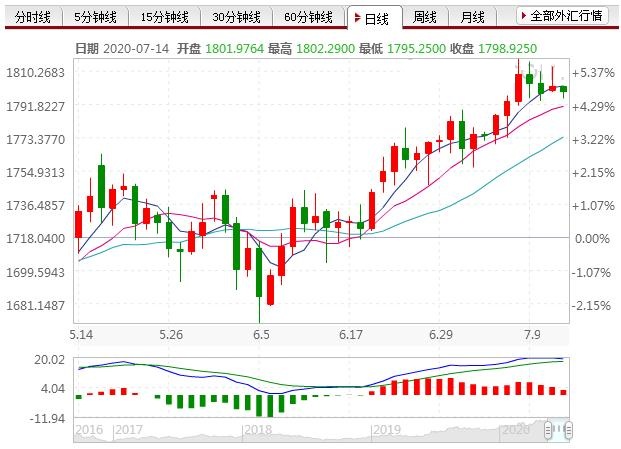Click the price label 1718.0400
Screen dimensions: 621x449
coord(35,239)
